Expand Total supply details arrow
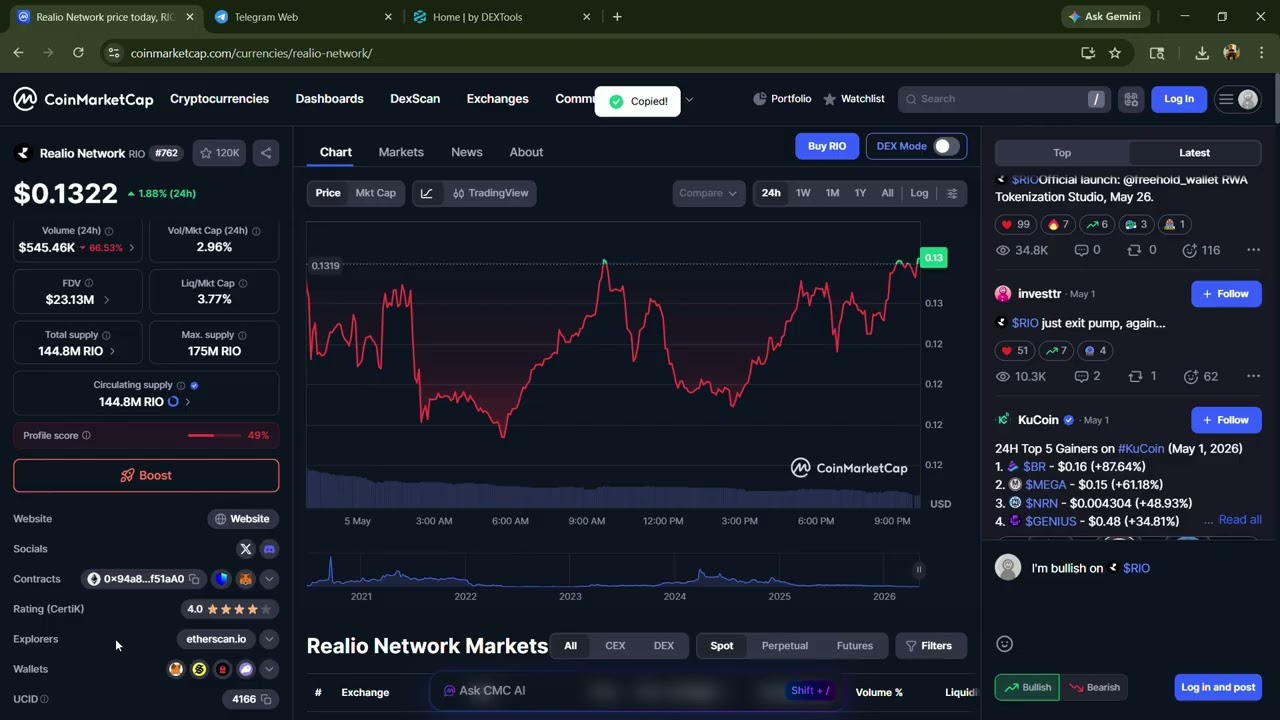 (111, 351)
